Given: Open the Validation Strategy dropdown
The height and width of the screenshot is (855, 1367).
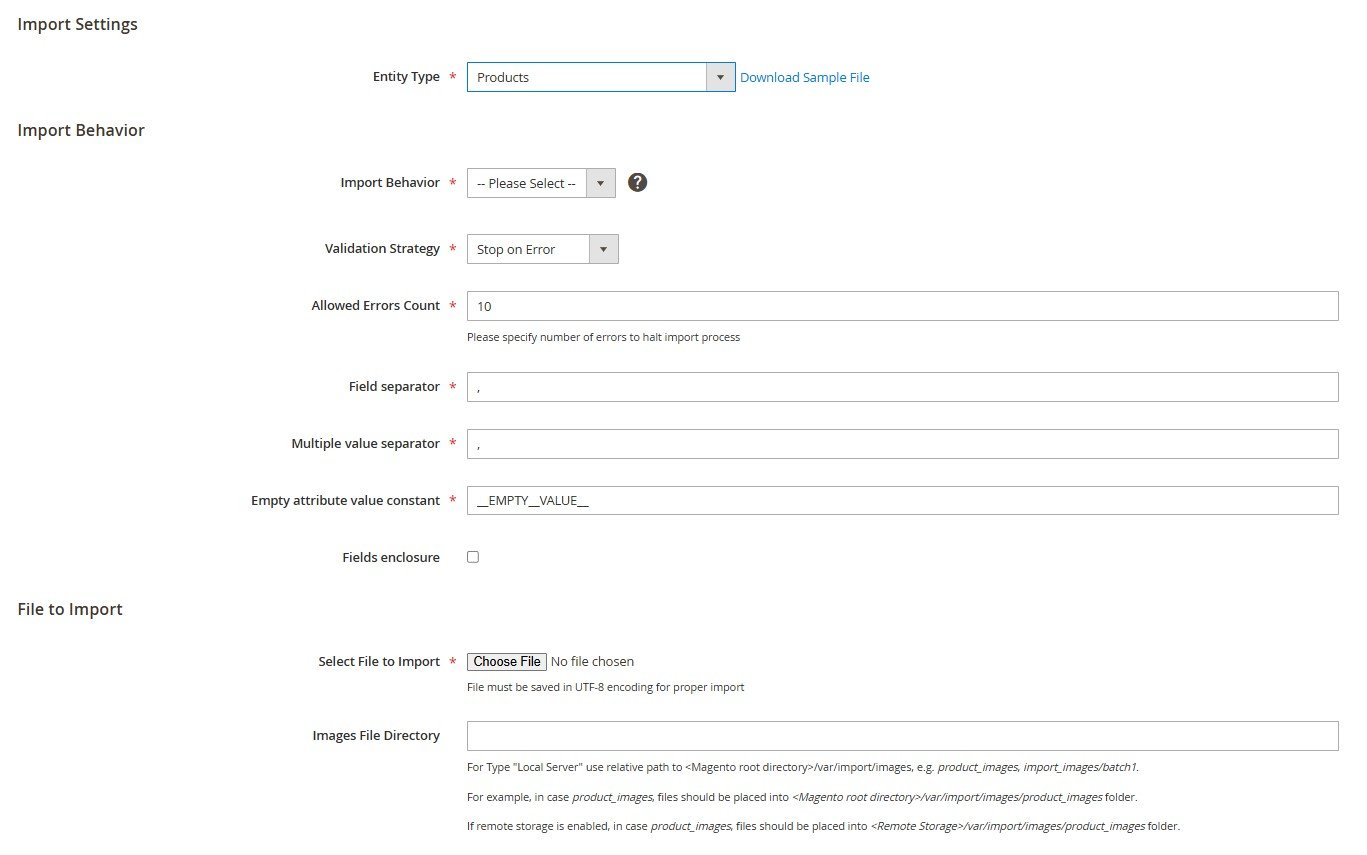Looking at the screenshot, I should (x=543, y=249).
